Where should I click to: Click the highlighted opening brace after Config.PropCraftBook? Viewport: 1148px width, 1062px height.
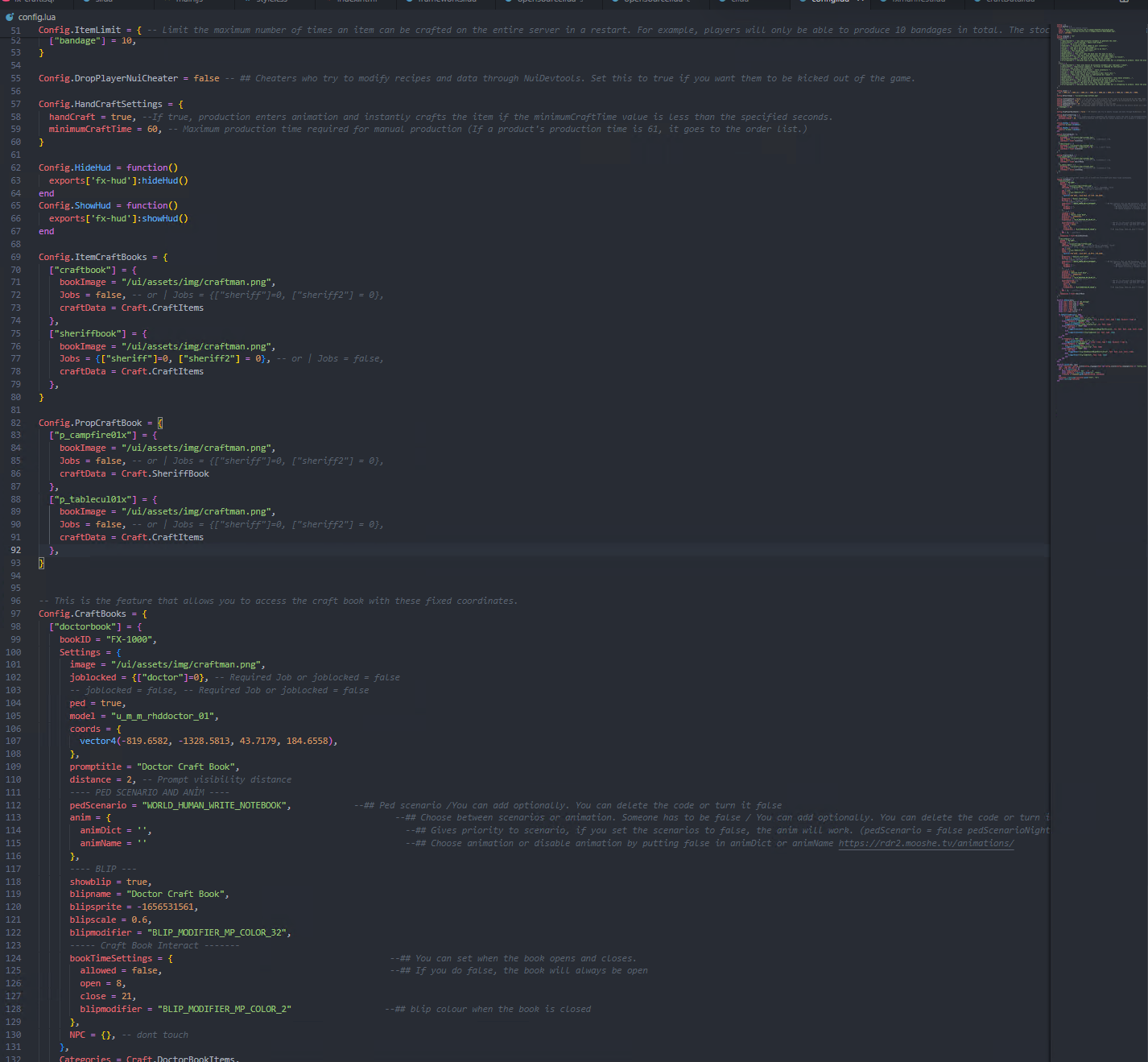pyautogui.click(x=160, y=424)
